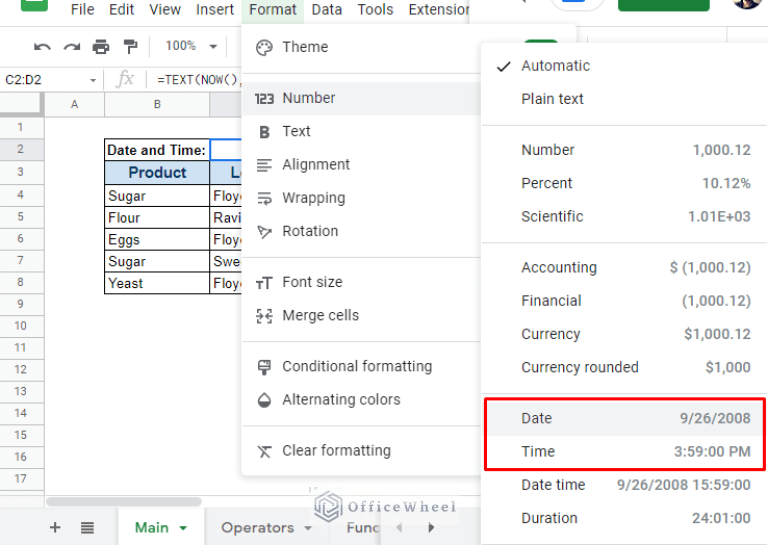Select Conditional formatting option
Viewport: 768px width, 545px height.
[361, 366]
